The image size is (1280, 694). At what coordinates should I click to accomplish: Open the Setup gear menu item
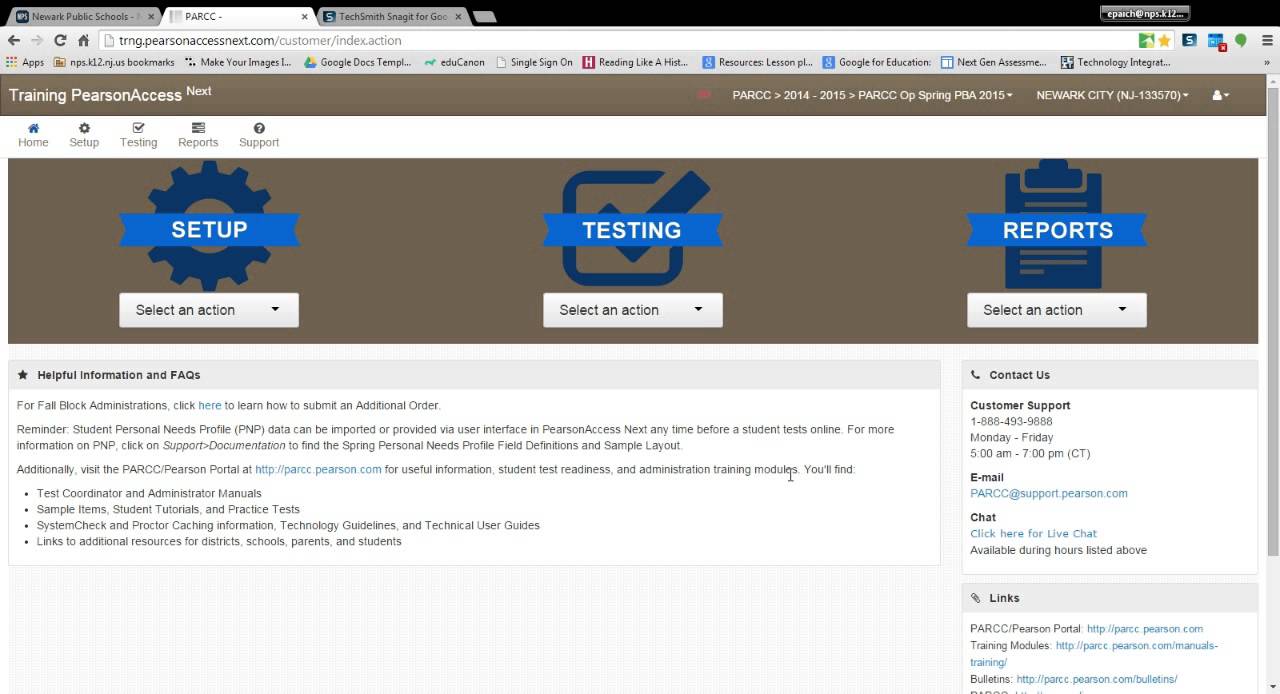pyautogui.click(x=84, y=135)
